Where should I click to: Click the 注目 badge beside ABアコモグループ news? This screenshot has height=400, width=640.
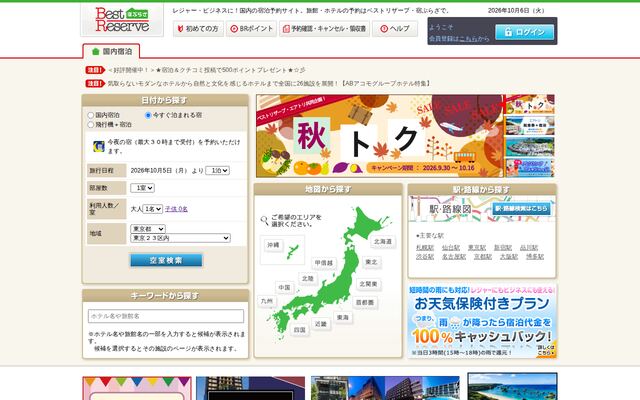pos(95,84)
